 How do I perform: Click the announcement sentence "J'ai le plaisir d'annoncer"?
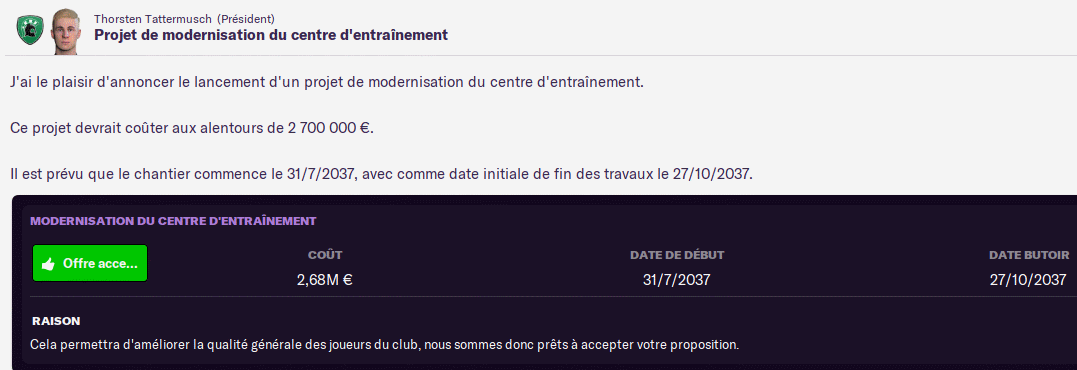click(328, 82)
